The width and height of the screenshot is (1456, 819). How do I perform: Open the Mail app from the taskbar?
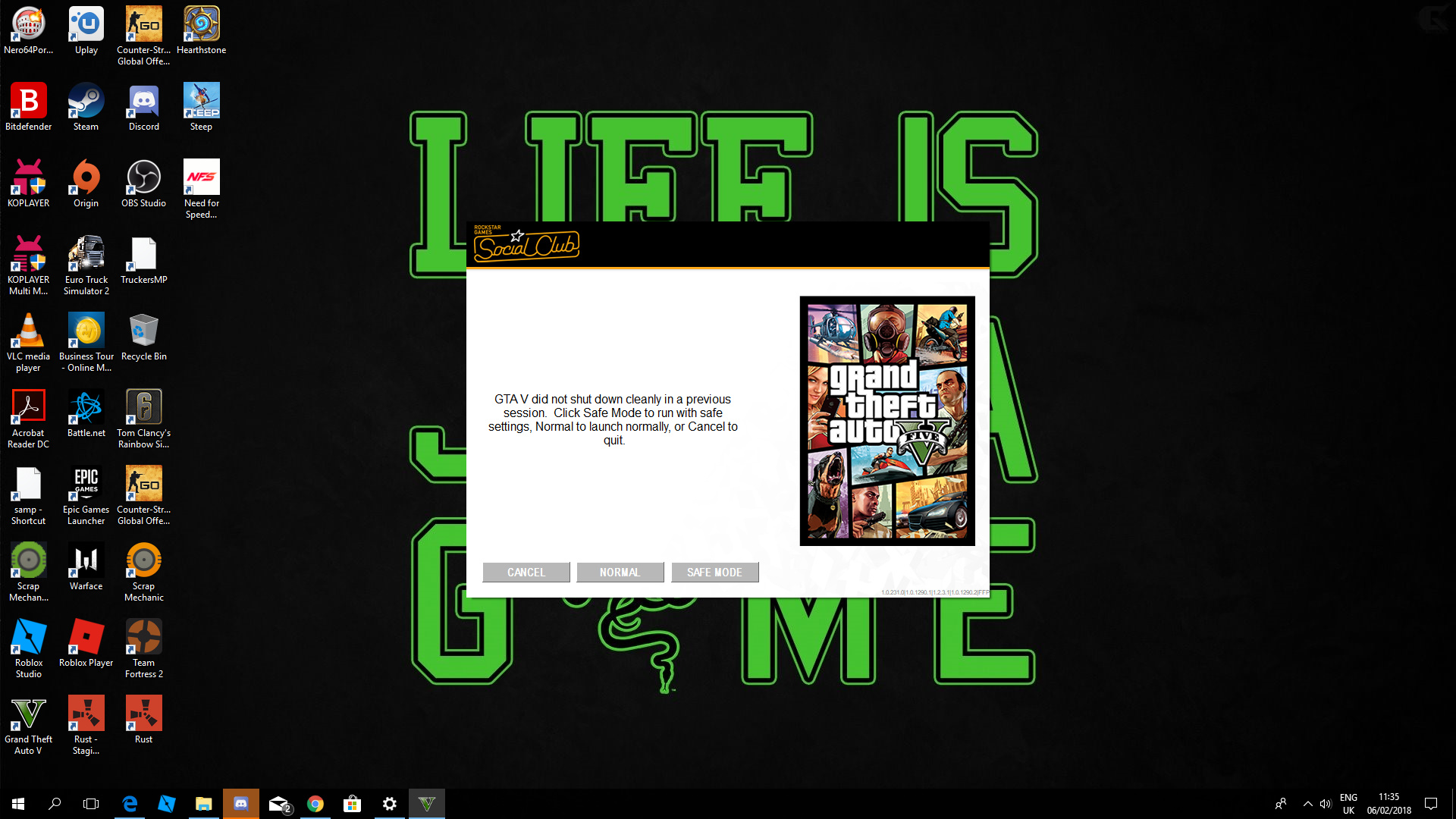coord(278,804)
